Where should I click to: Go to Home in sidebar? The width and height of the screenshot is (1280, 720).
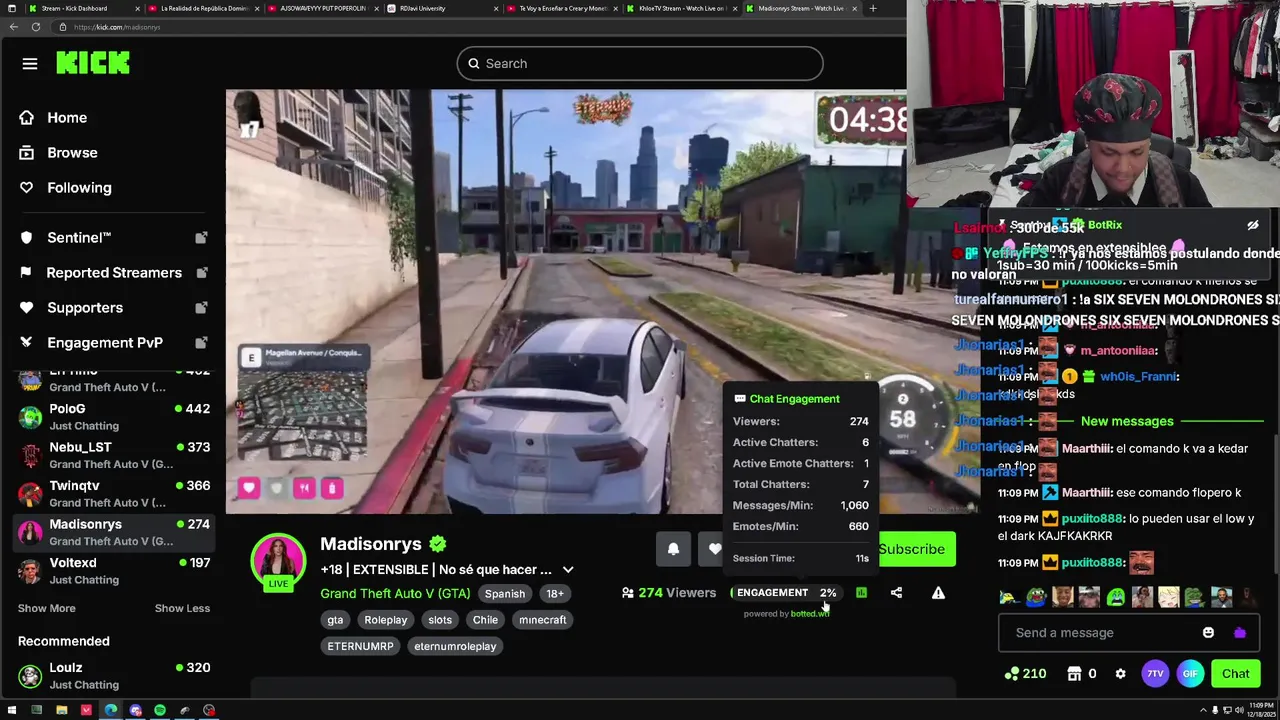(x=67, y=117)
